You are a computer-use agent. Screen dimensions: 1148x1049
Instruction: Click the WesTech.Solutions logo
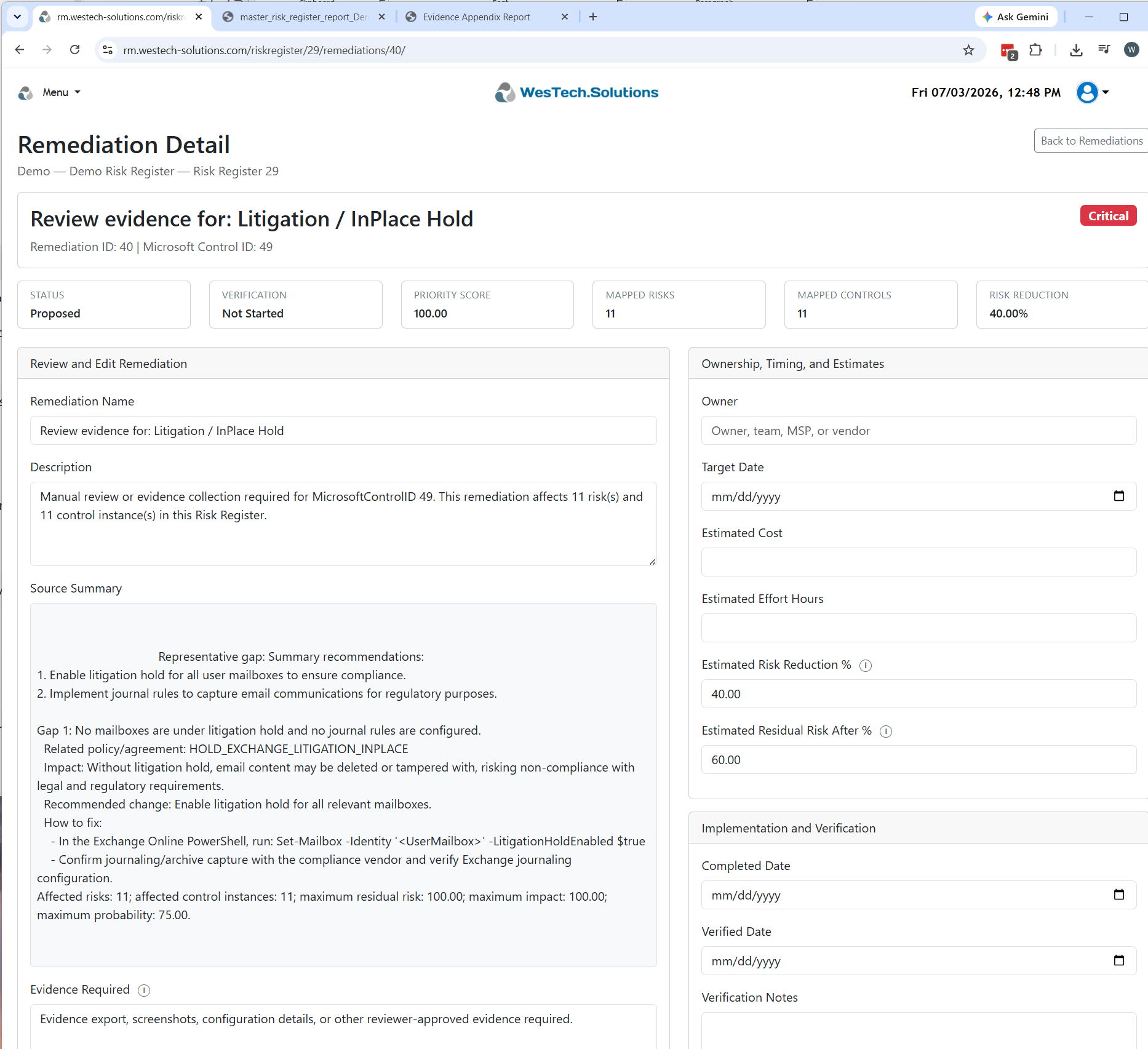(x=576, y=92)
